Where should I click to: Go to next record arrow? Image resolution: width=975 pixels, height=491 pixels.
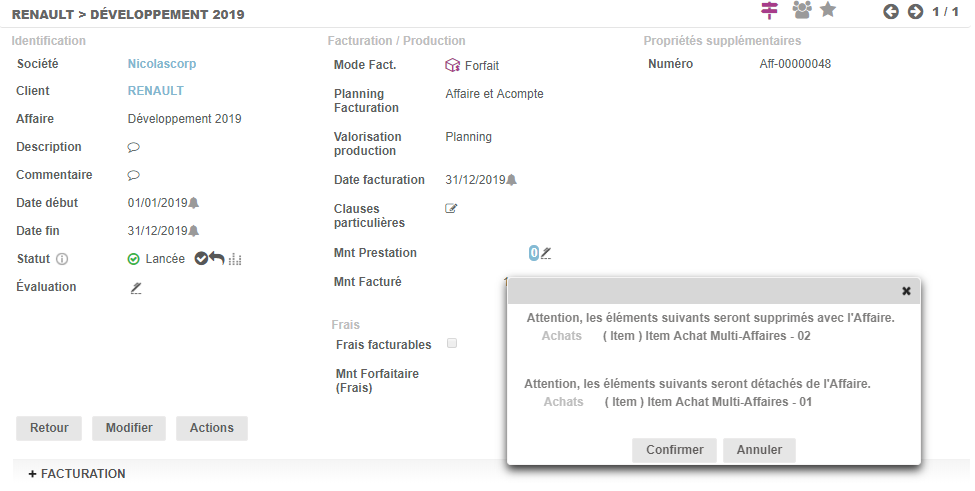tap(915, 12)
